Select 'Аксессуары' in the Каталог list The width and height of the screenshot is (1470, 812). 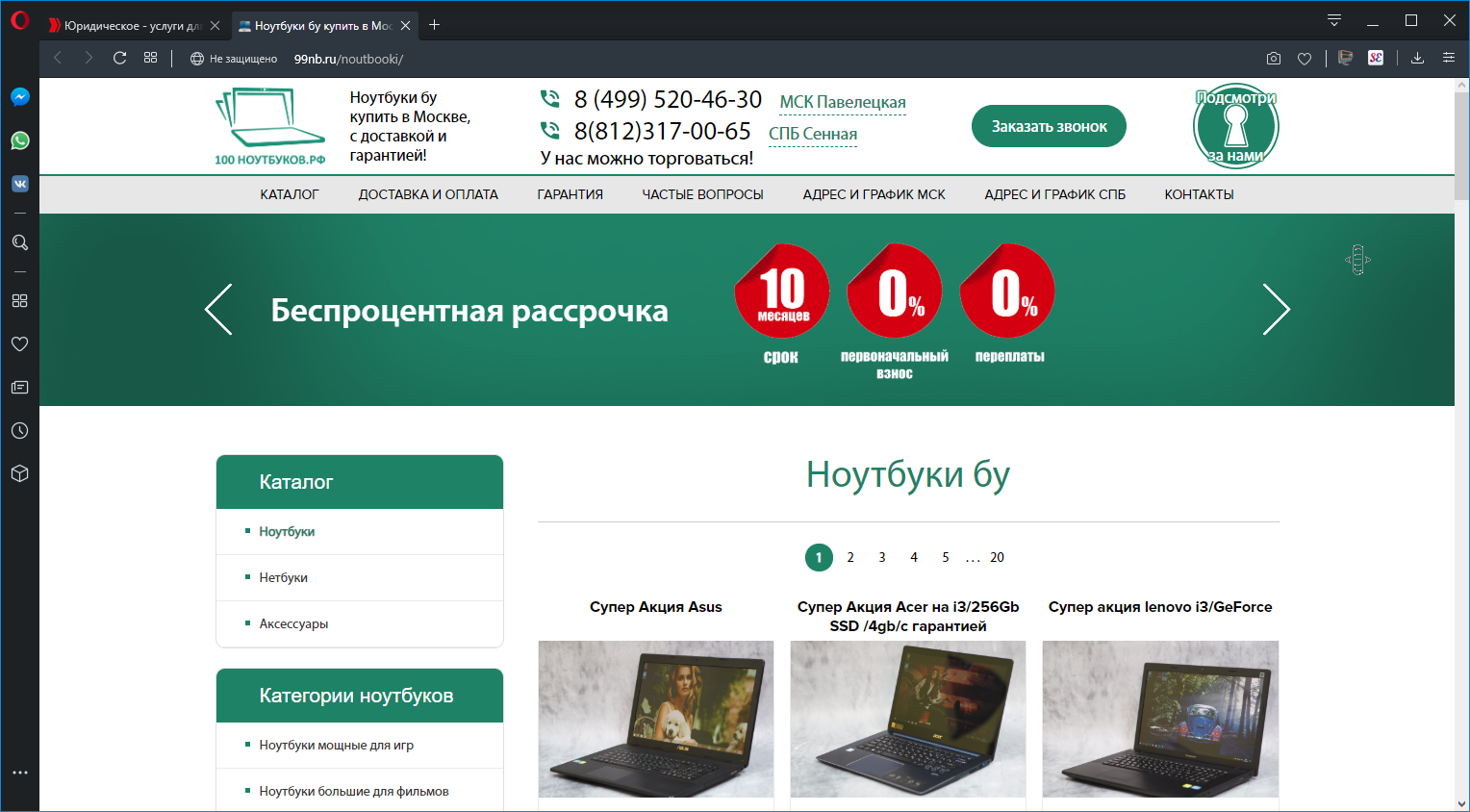click(x=293, y=623)
